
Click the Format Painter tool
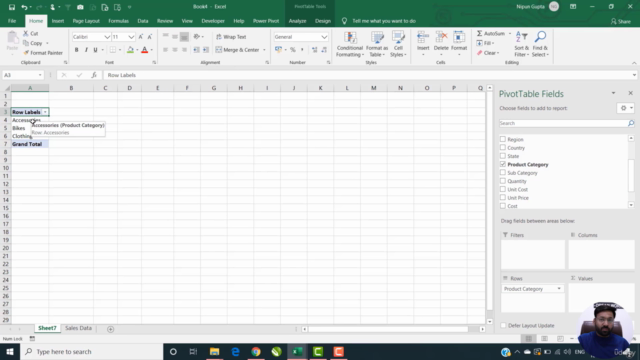coord(43,53)
